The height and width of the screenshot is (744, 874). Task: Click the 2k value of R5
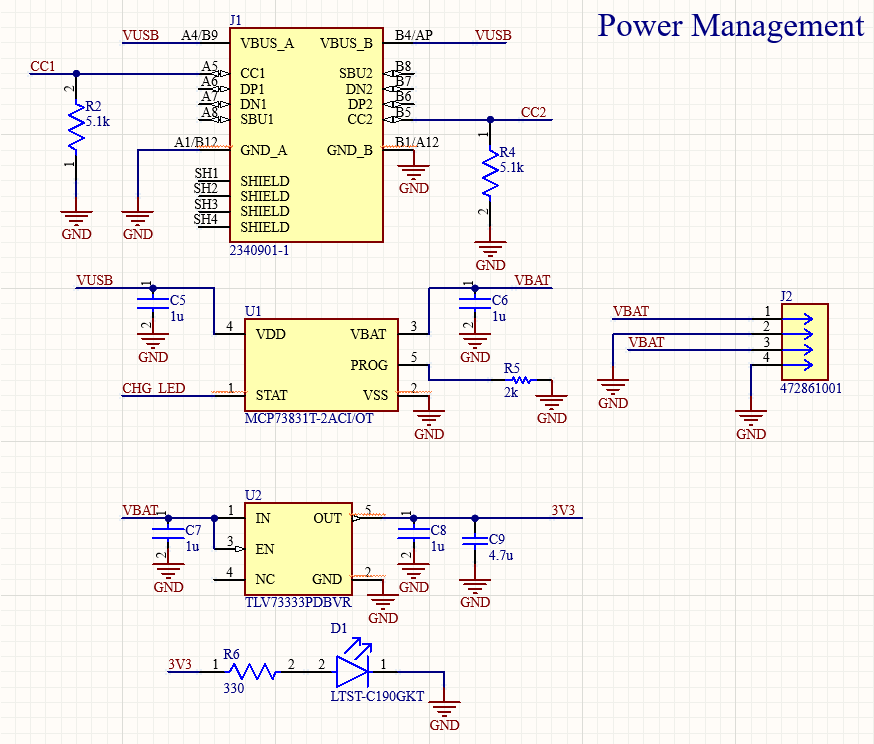coord(511,392)
